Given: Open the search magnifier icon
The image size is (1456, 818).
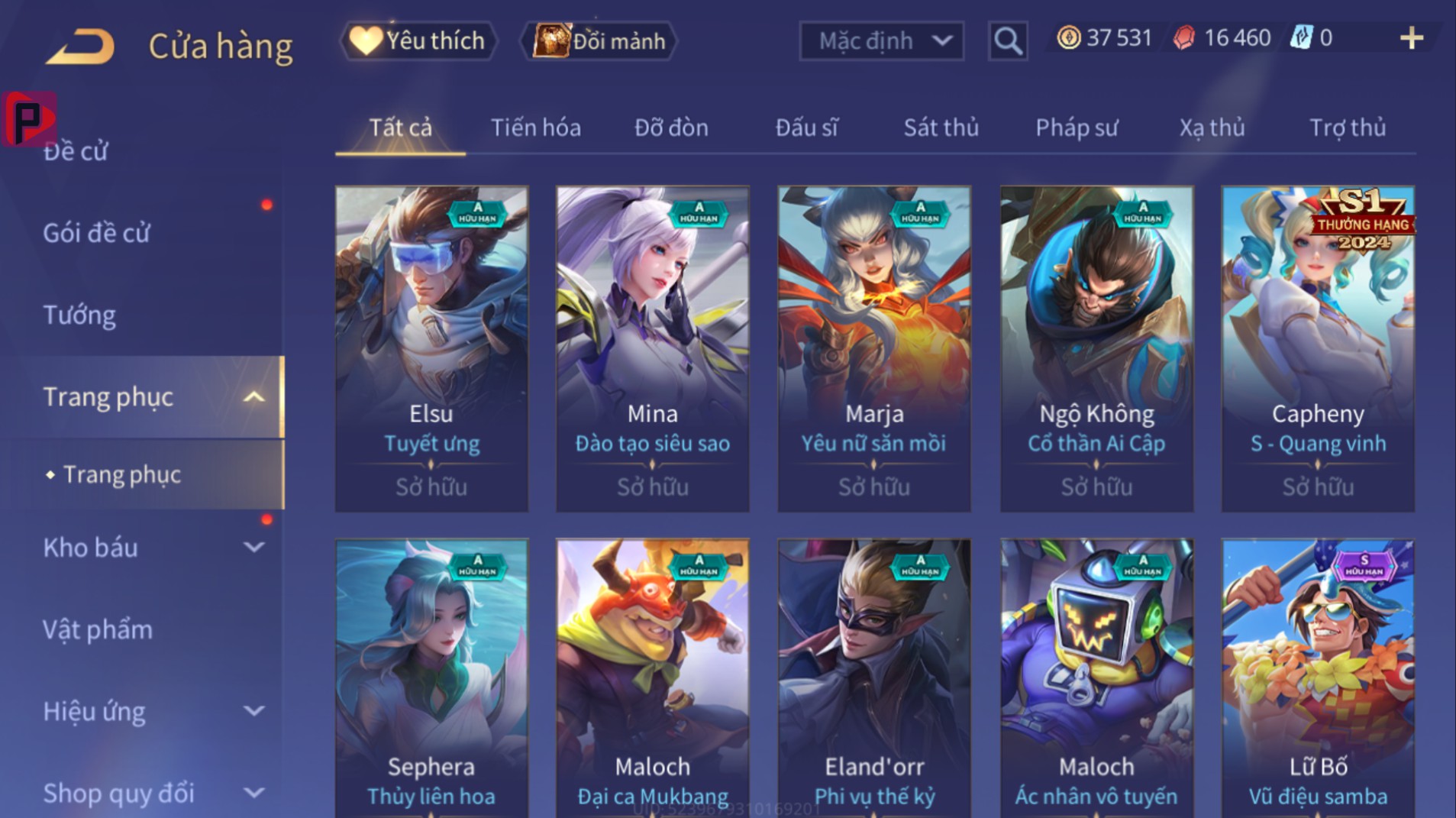Looking at the screenshot, I should (x=1008, y=40).
